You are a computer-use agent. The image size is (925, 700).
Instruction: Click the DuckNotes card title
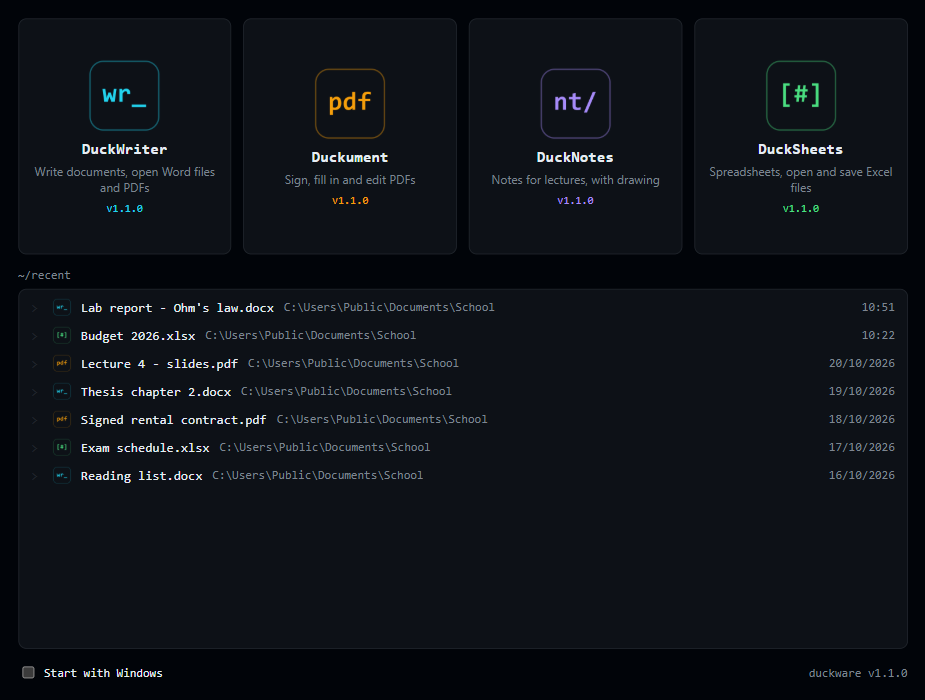click(x=575, y=157)
